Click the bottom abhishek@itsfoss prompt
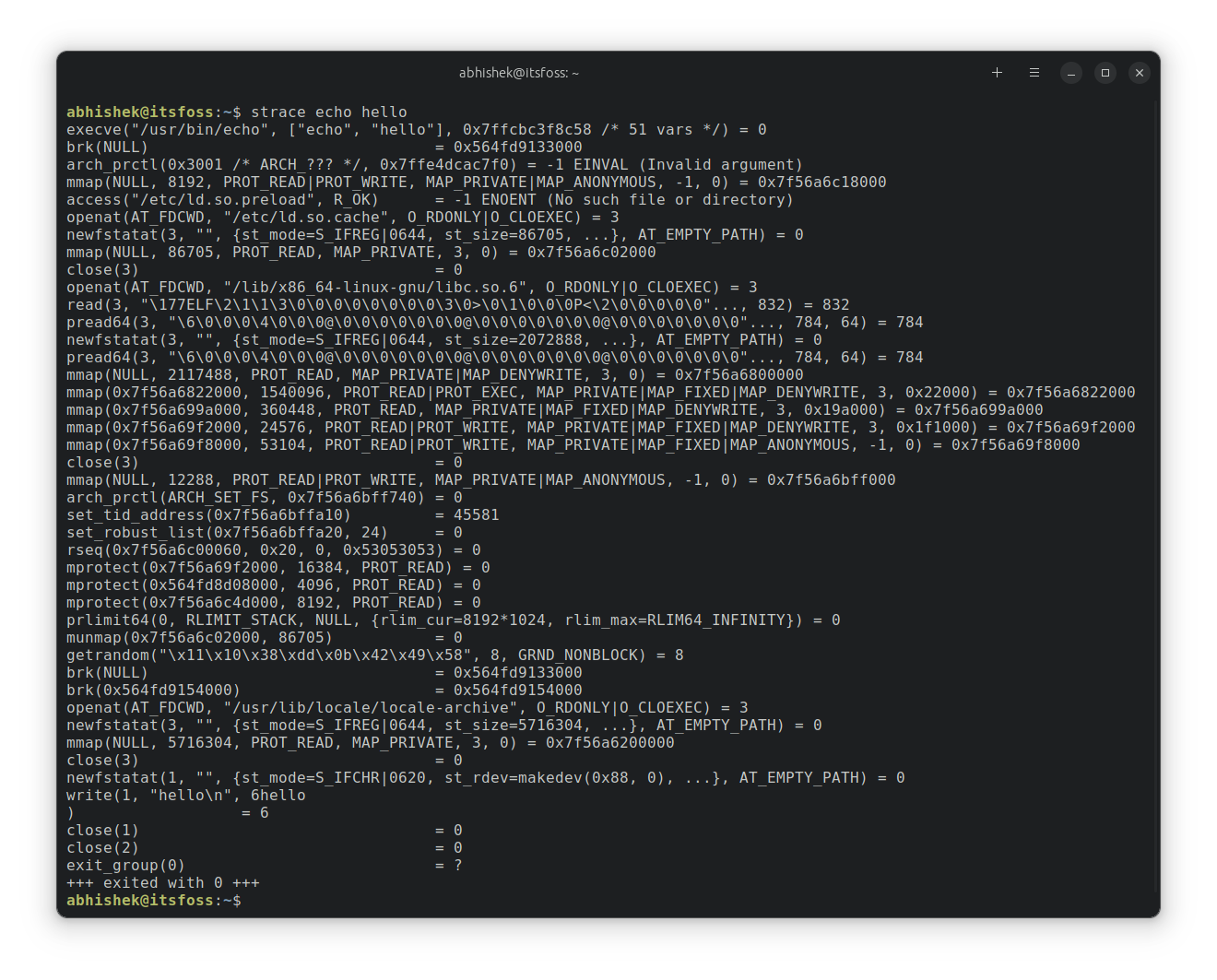Screen dimensions: 1217x980 point(154,901)
